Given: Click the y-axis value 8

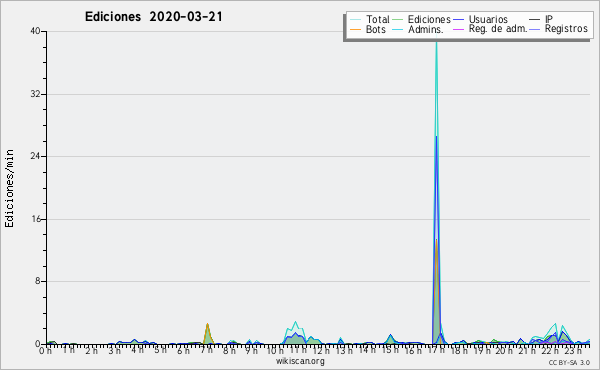Looking at the screenshot, I should pyautogui.click(x=38, y=281).
